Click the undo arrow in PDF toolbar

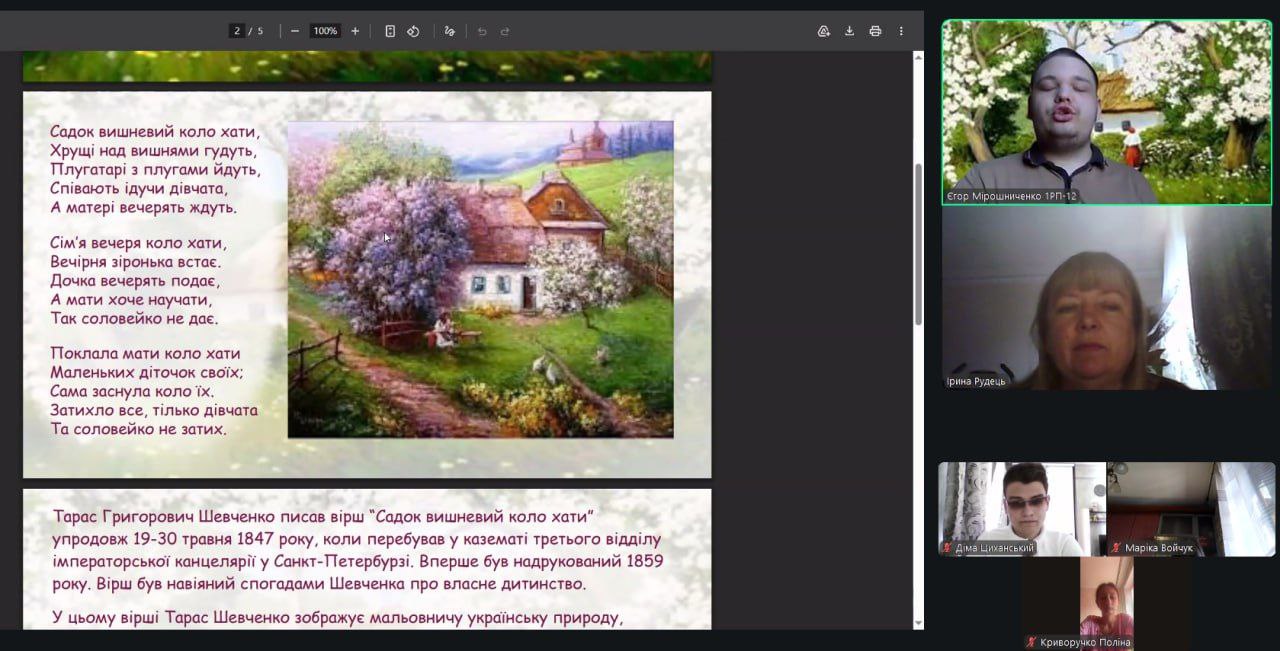click(482, 31)
